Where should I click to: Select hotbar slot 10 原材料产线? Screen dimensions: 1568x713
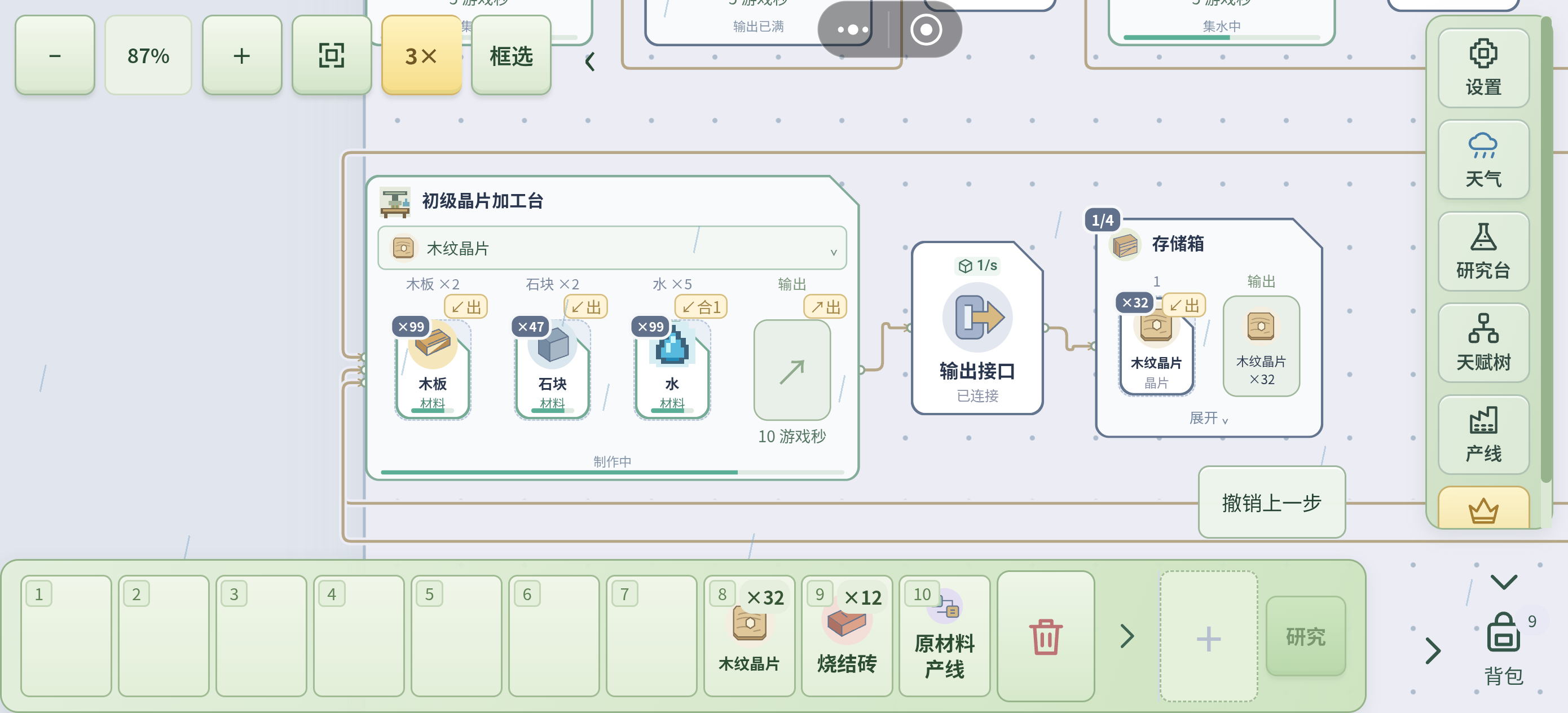[x=944, y=636]
